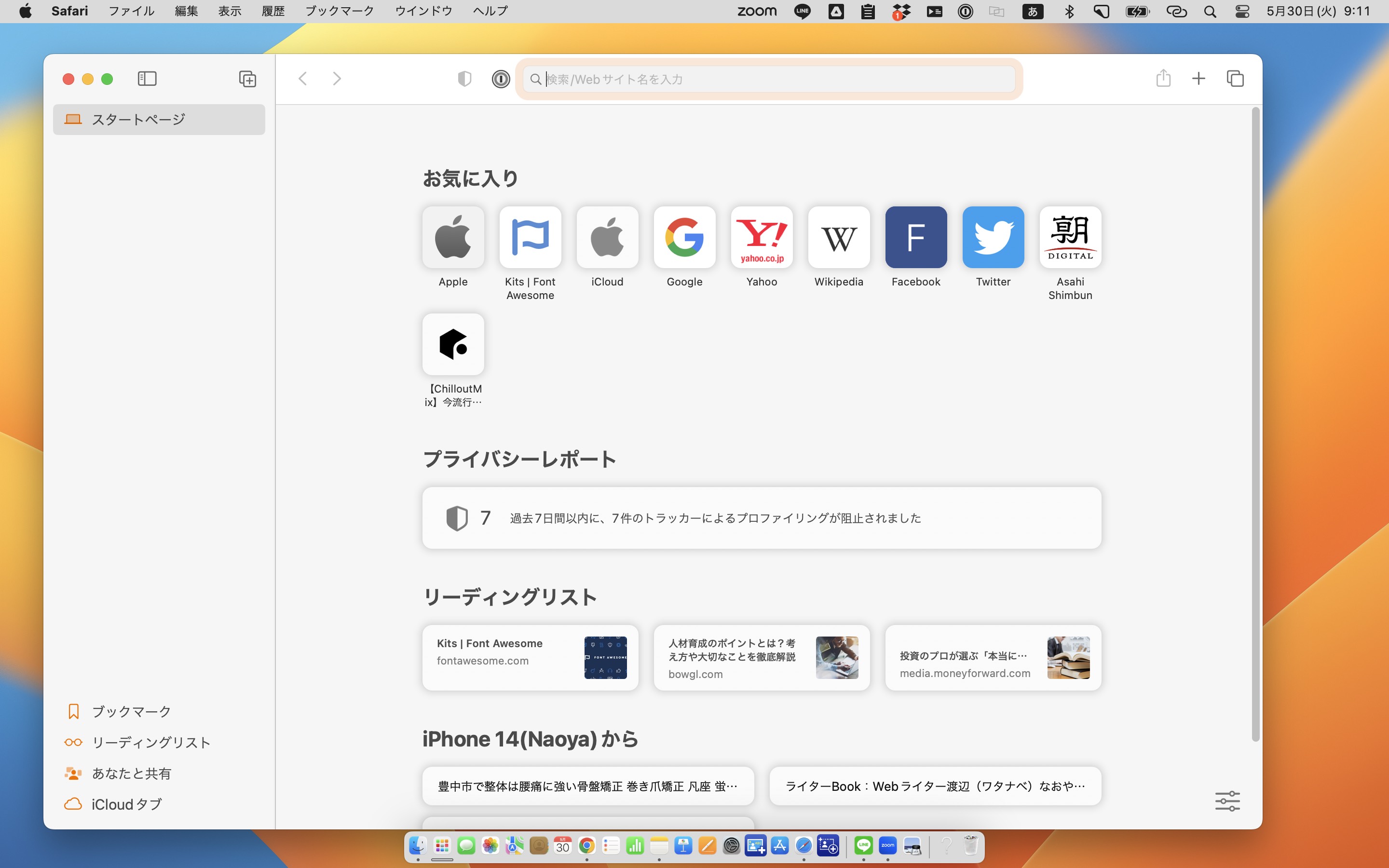
Task: Open Spotlight search in menu bar
Action: tap(1210, 11)
